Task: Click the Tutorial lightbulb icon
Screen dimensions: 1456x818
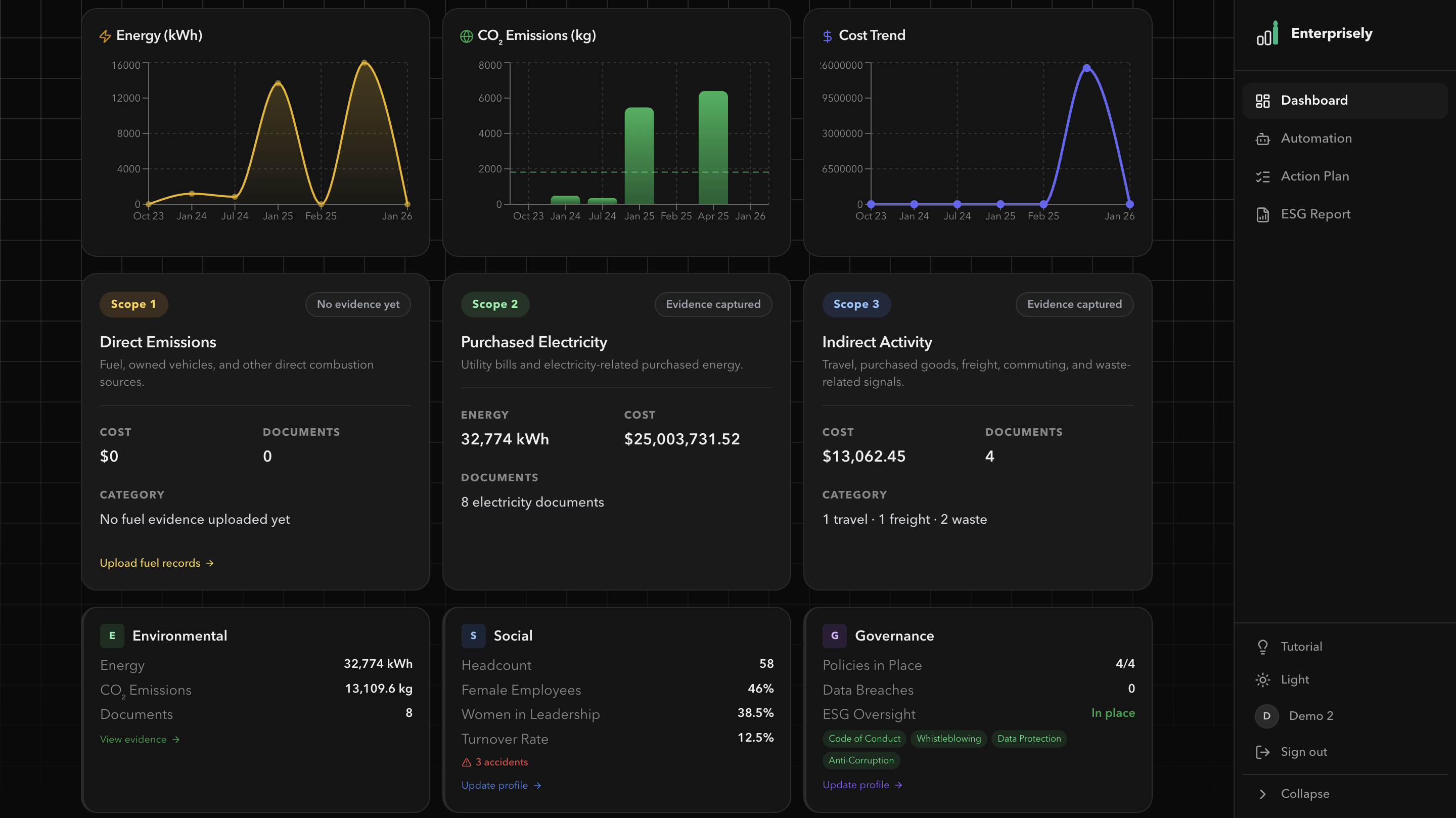Action: [1262, 647]
